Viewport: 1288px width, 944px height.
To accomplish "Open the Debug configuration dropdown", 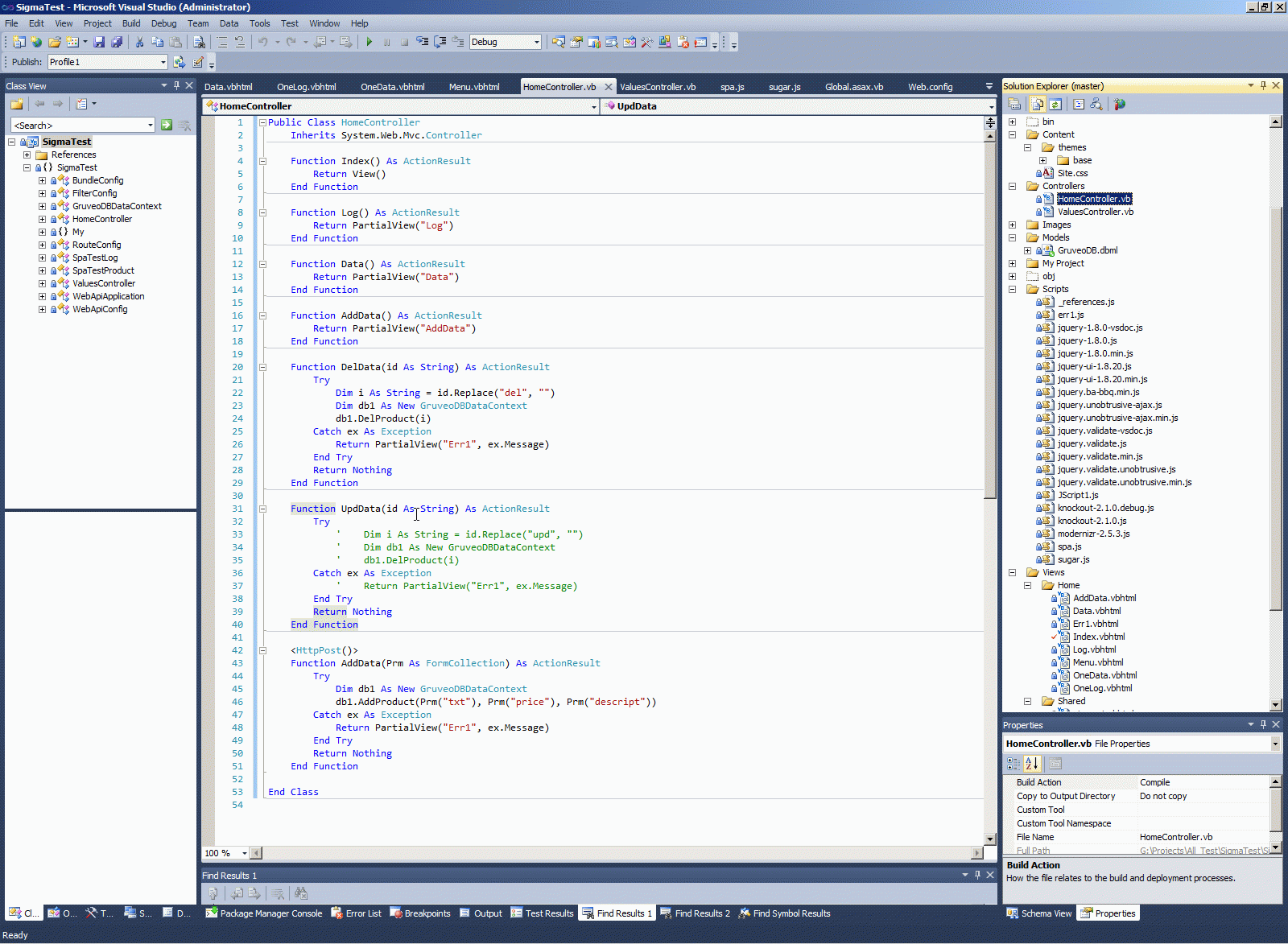I will click(537, 42).
